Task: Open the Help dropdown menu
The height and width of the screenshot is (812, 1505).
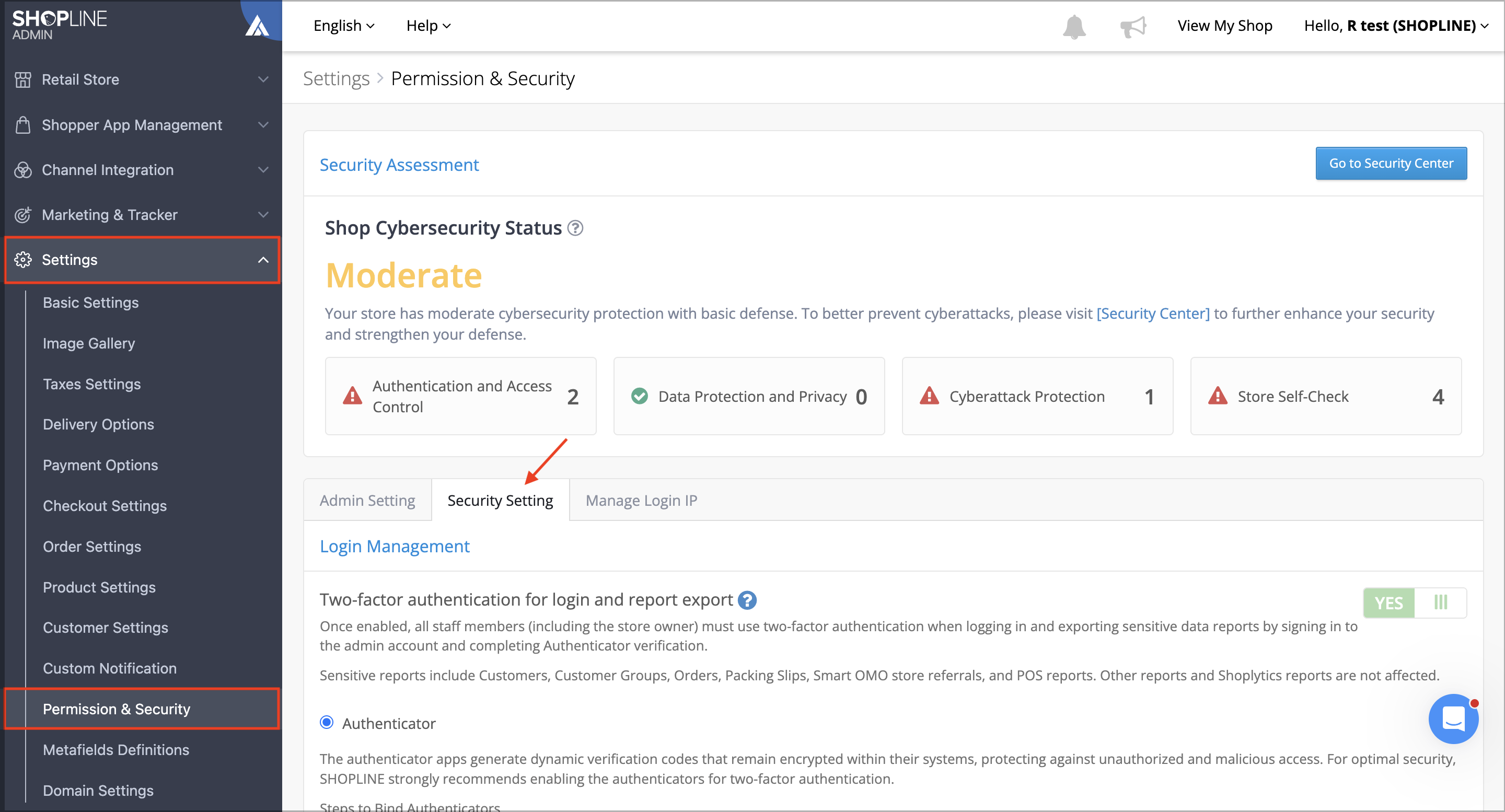Action: point(429,26)
